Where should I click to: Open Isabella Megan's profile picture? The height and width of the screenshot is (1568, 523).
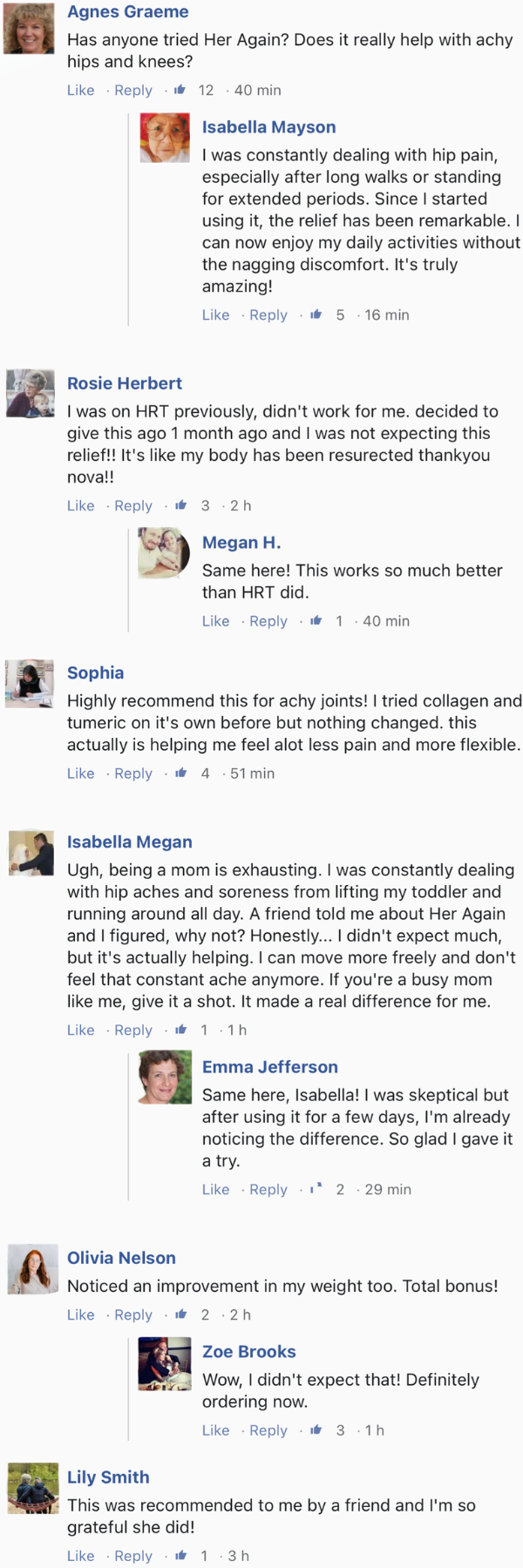(x=31, y=852)
